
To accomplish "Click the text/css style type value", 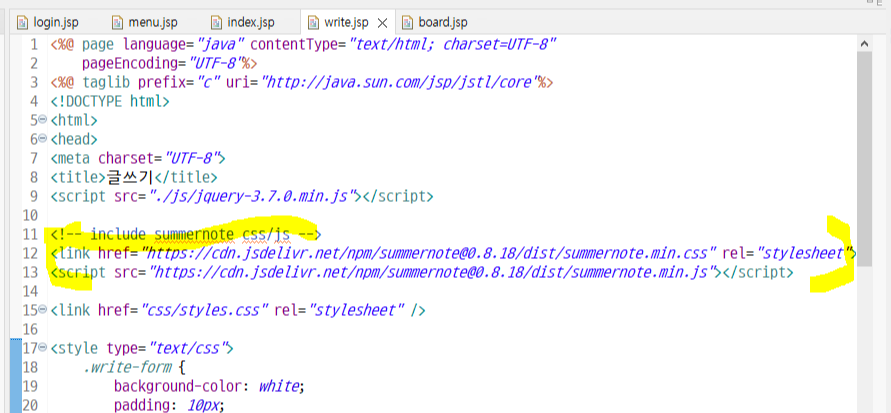I will pyautogui.click(x=187, y=348).
